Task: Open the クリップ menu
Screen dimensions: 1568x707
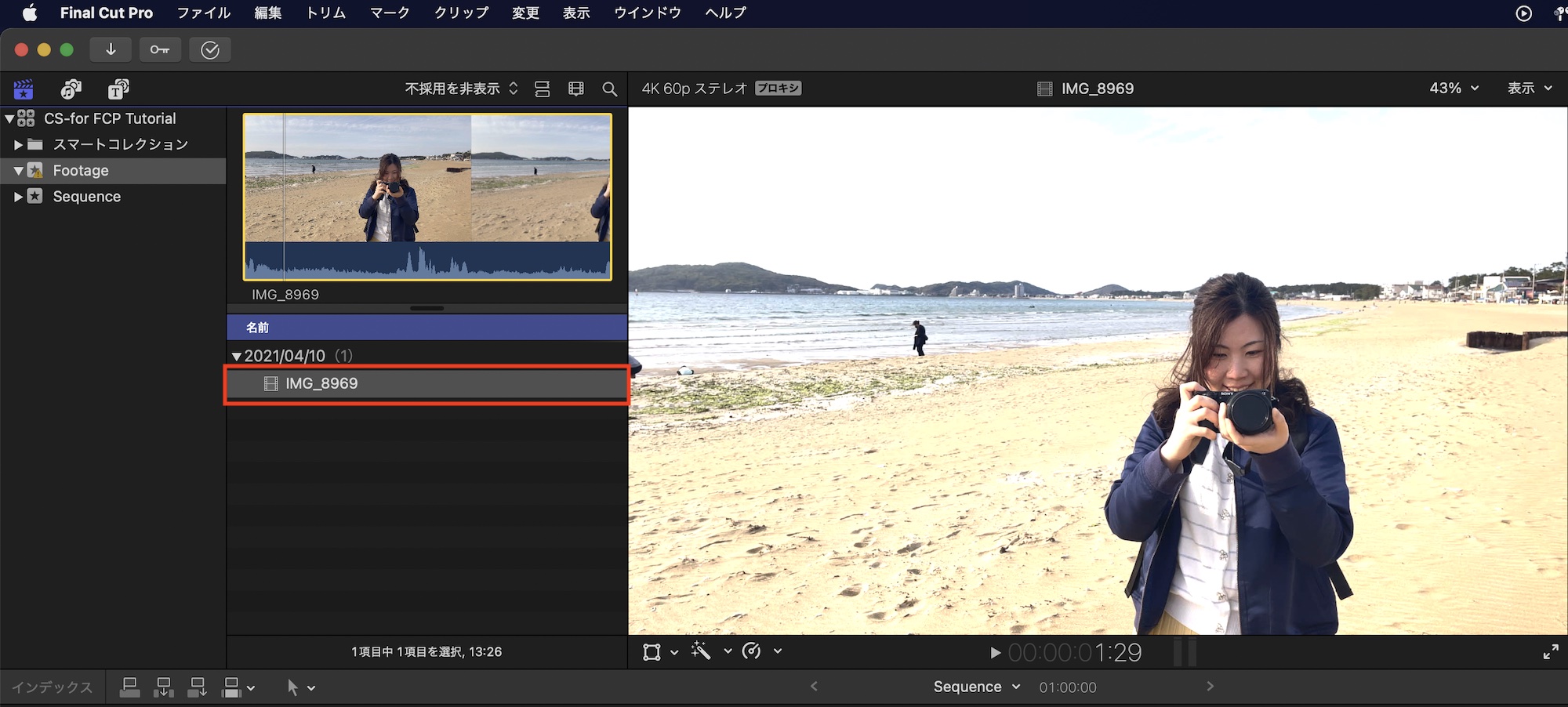Action: pos(461,13)
